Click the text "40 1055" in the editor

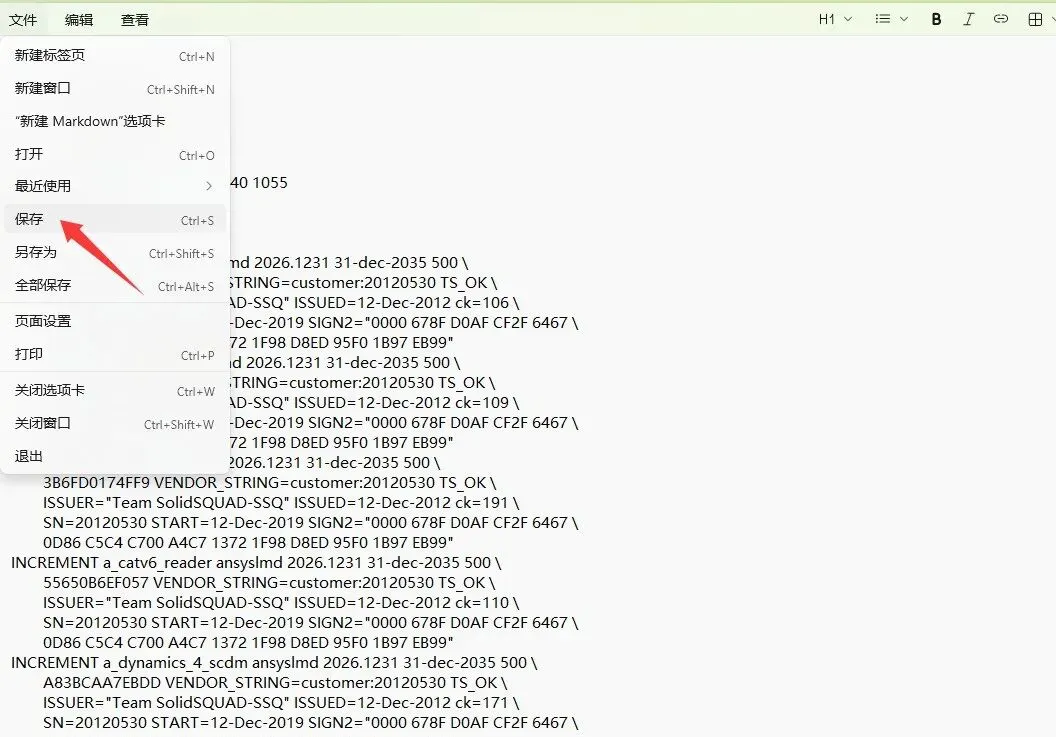coord(259,183)
